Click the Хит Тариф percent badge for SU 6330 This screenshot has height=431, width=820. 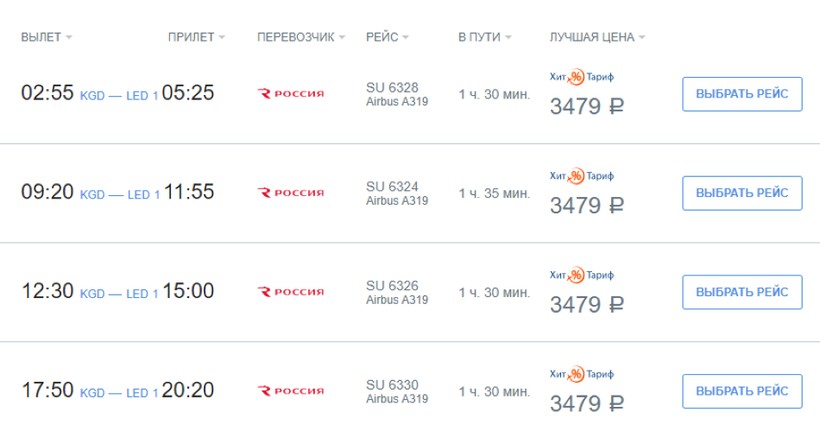(x=576, y=375)
